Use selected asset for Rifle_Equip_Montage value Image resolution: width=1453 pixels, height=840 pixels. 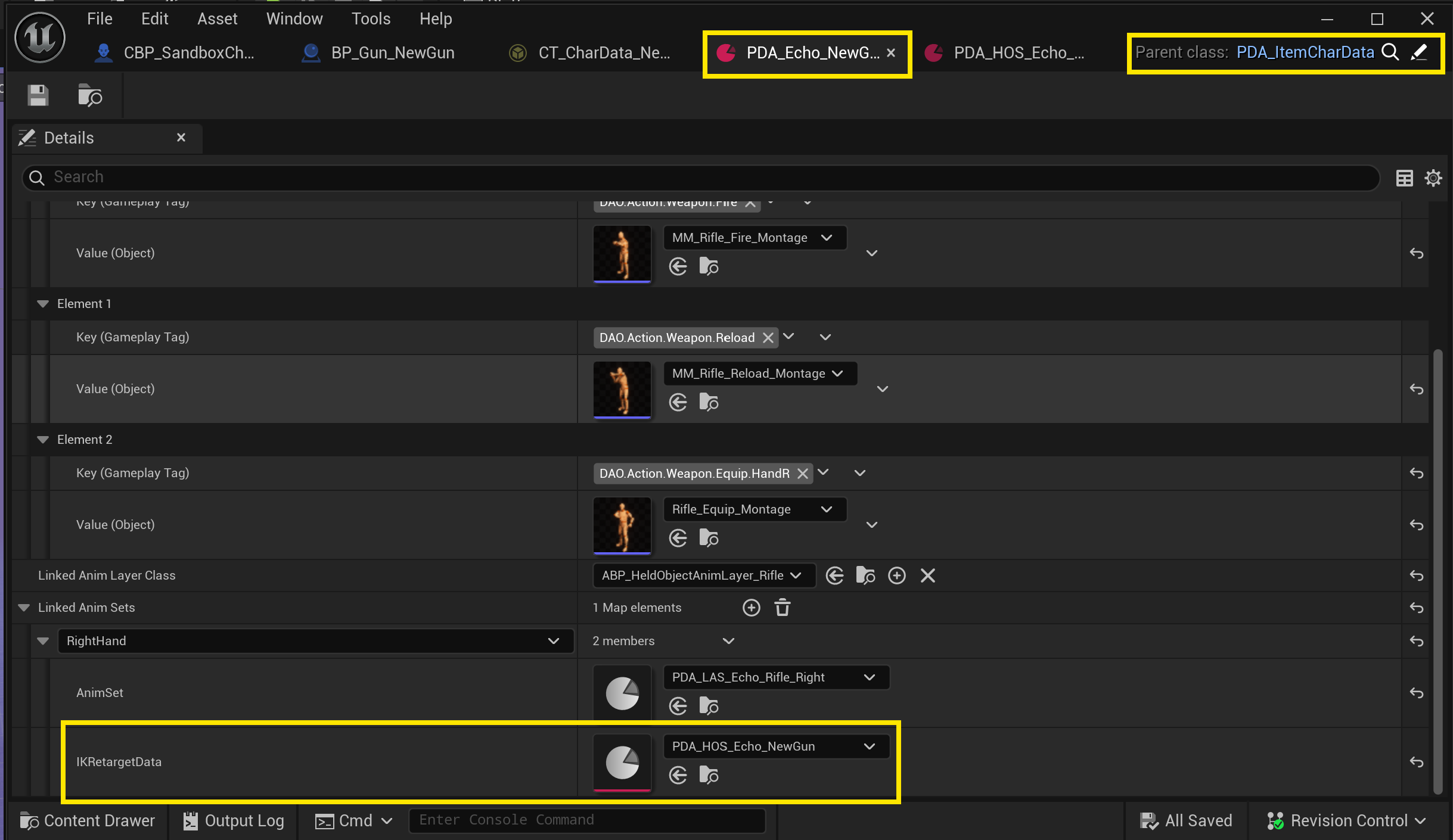pyautogui.click(x=678, y=538)
